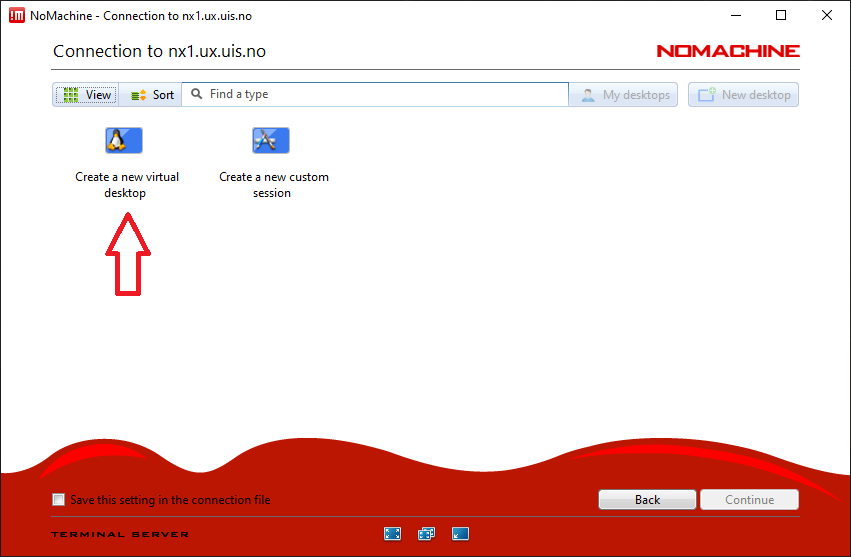The image size is (851, 557).
Task: Click the Create a new virtual desktop label
Action: pos(126,185)
